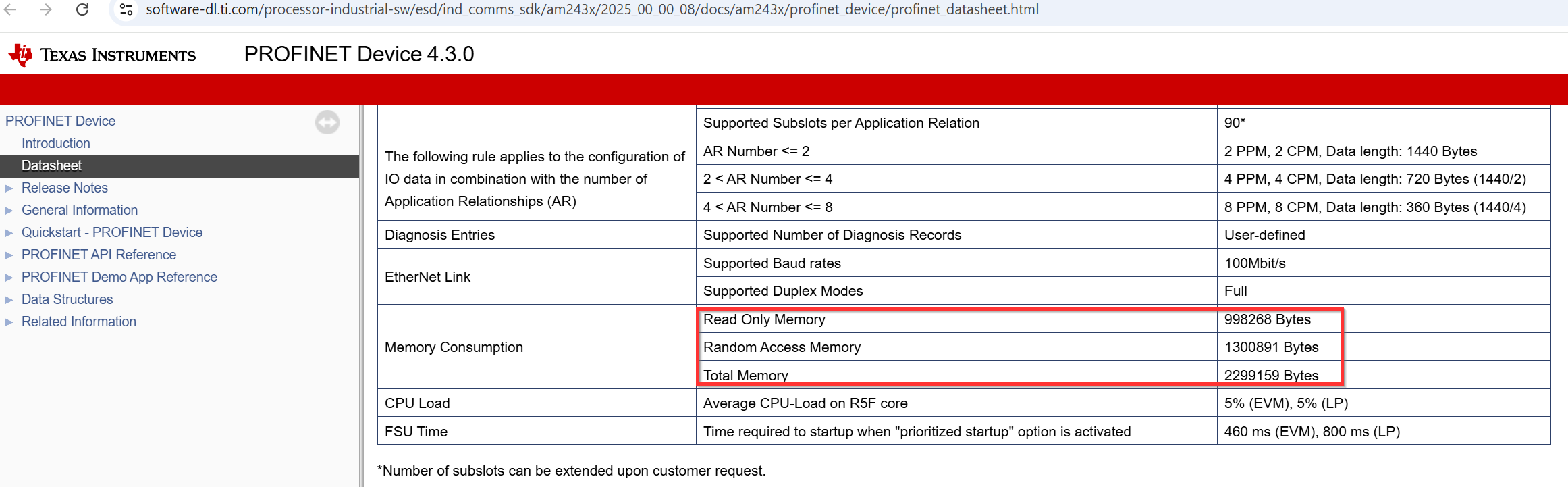Open site information icon in address bar
The width and height of the screenshot is (1568, 487).
point(126,9)
